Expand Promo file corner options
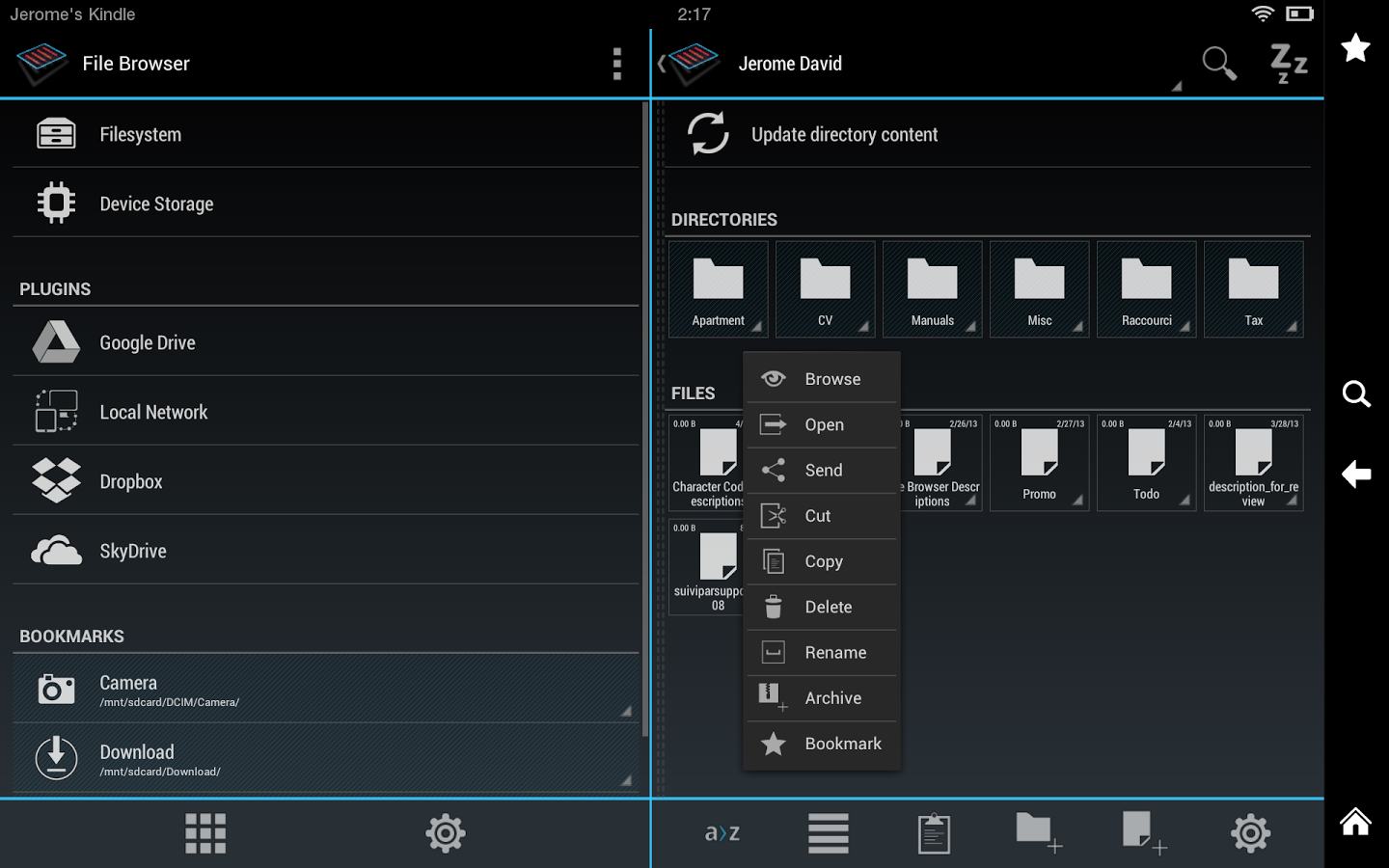 1078,501
